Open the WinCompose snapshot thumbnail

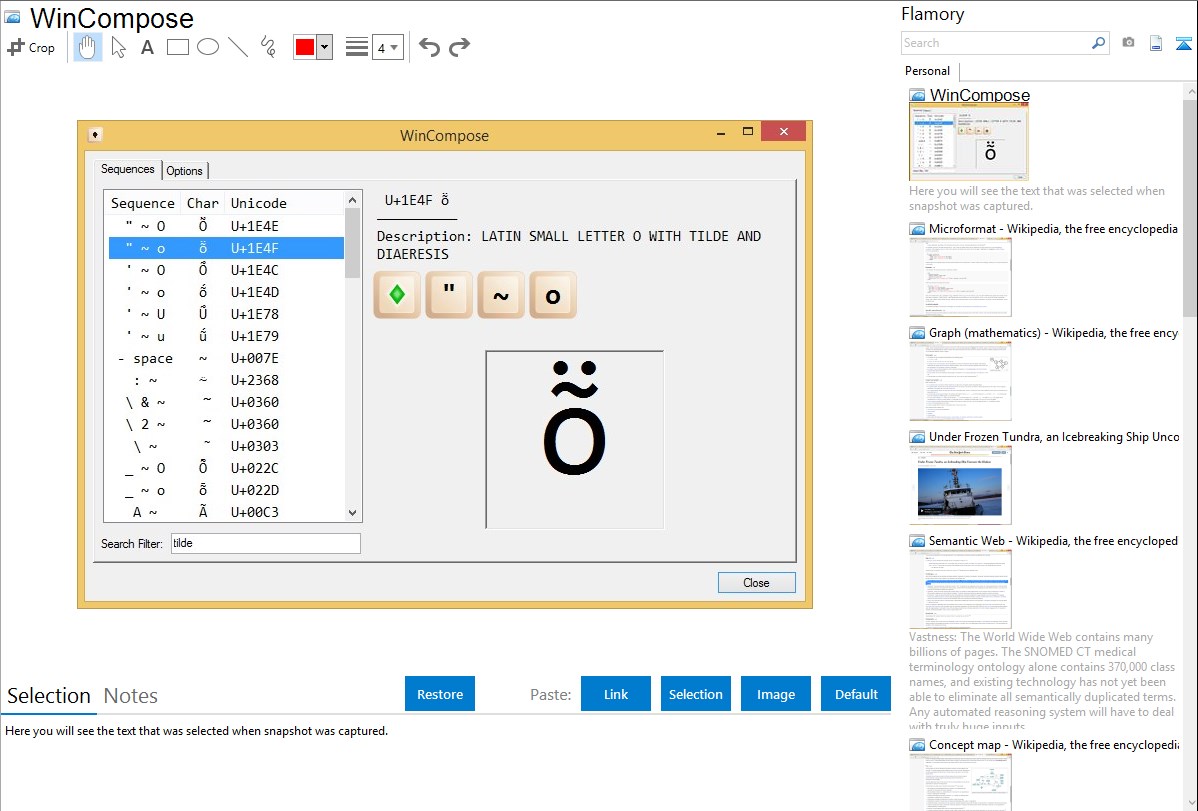point(968,142)
